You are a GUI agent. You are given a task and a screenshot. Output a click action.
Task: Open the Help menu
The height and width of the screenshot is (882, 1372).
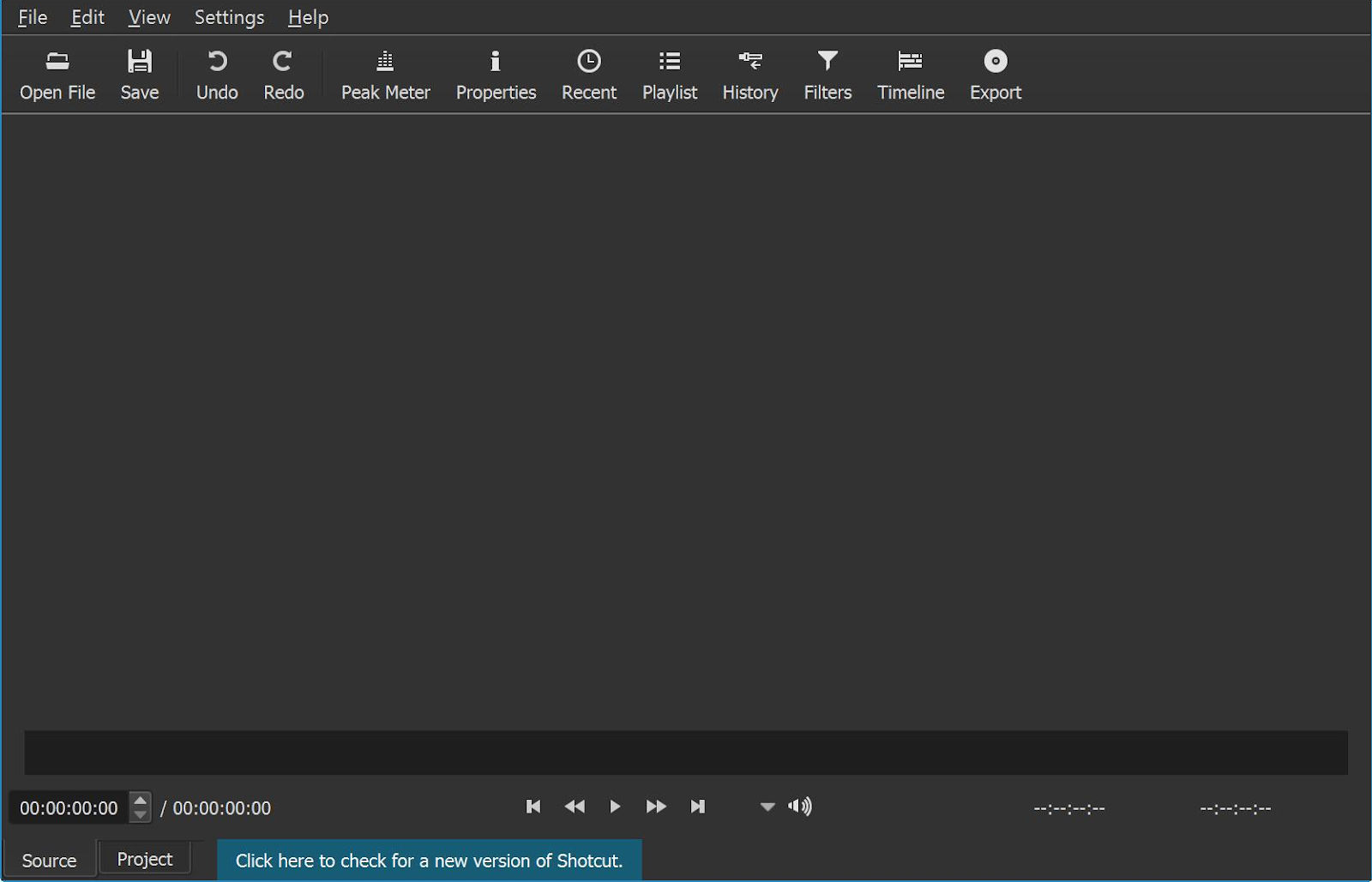point(308,17)
